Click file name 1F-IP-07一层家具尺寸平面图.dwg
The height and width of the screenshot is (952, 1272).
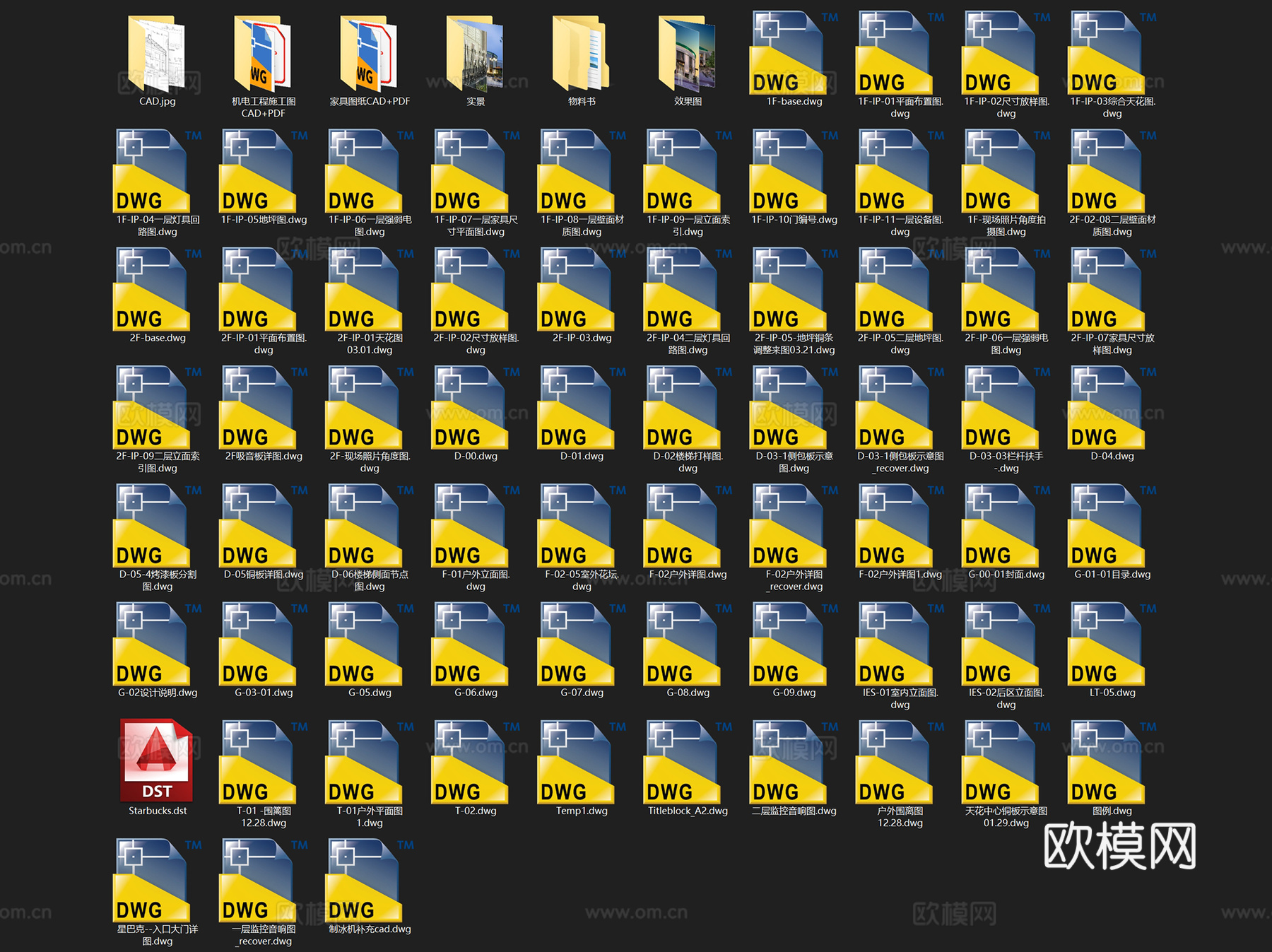click(476, 225)
